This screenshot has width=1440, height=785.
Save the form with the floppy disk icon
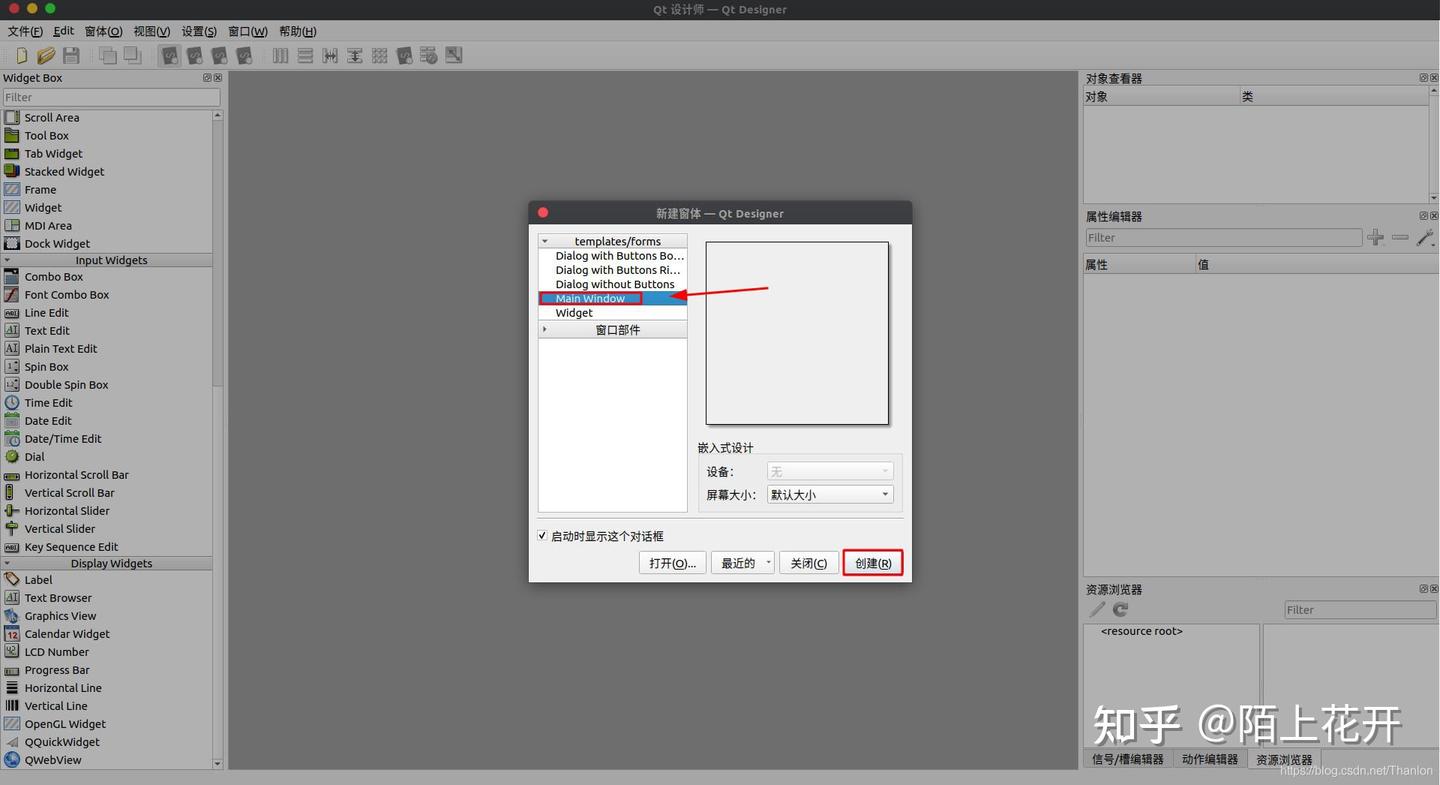coord(71,55)
